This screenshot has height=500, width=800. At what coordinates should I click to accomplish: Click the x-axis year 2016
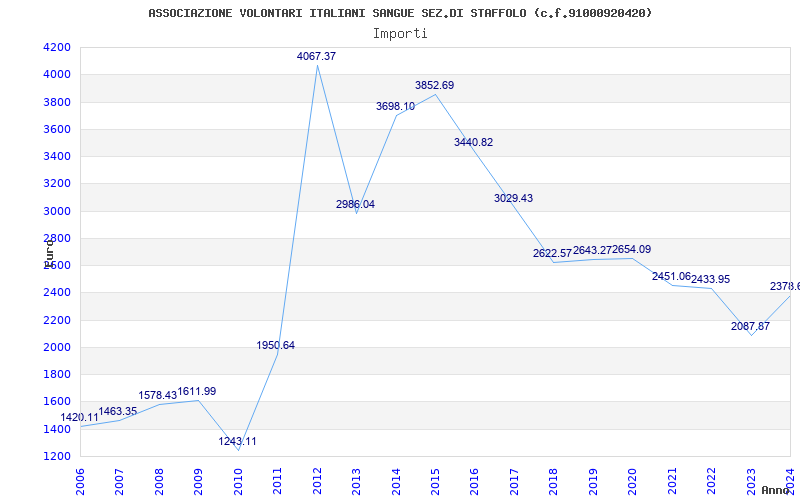tap(474, 482)
